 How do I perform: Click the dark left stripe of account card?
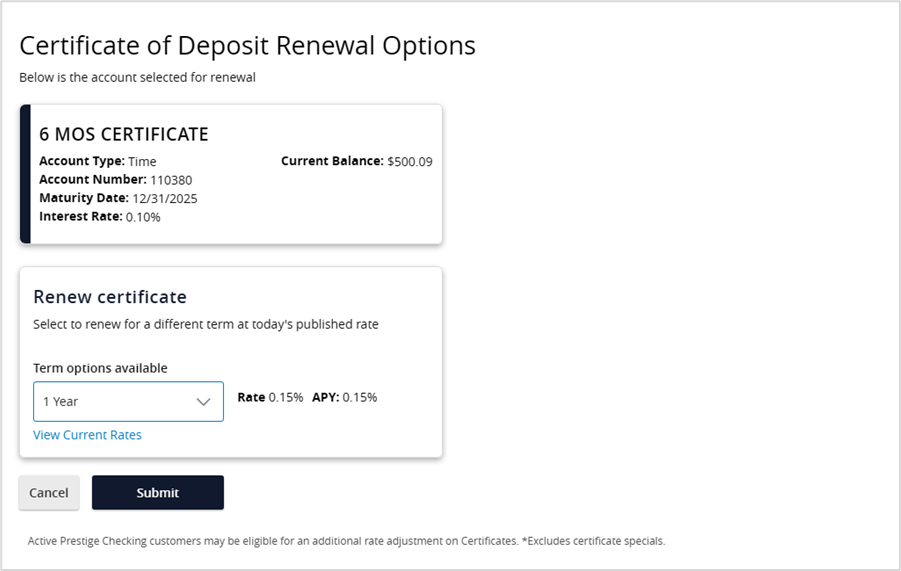pos(25,174)
